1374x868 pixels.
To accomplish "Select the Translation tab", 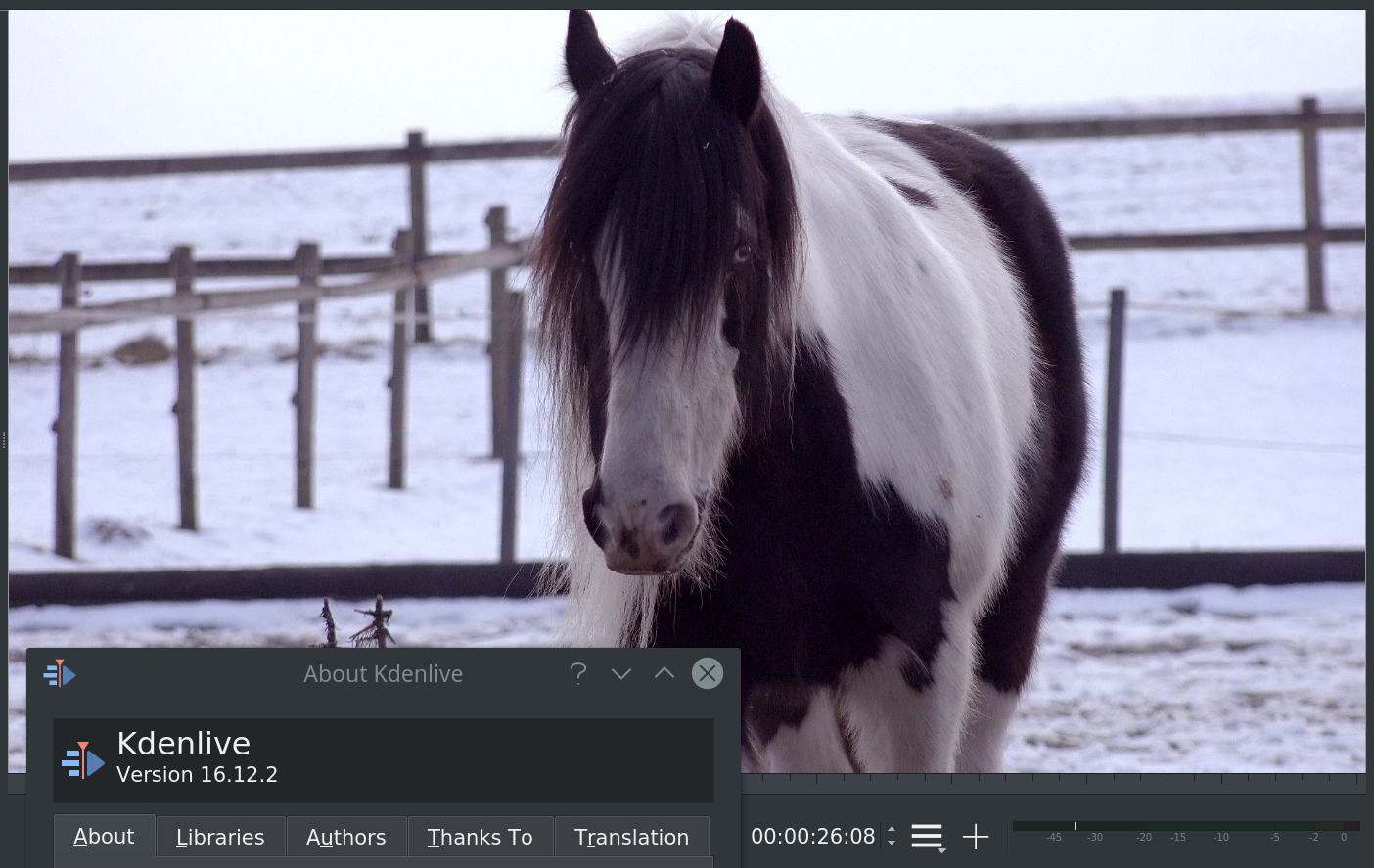I will (x=631, y=837).
